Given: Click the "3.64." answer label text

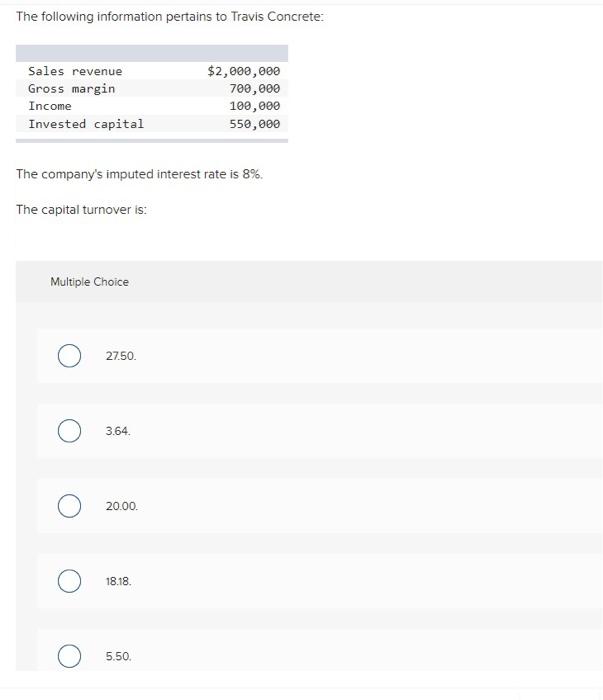Looking at the screenshot, I should click(118, 431).
